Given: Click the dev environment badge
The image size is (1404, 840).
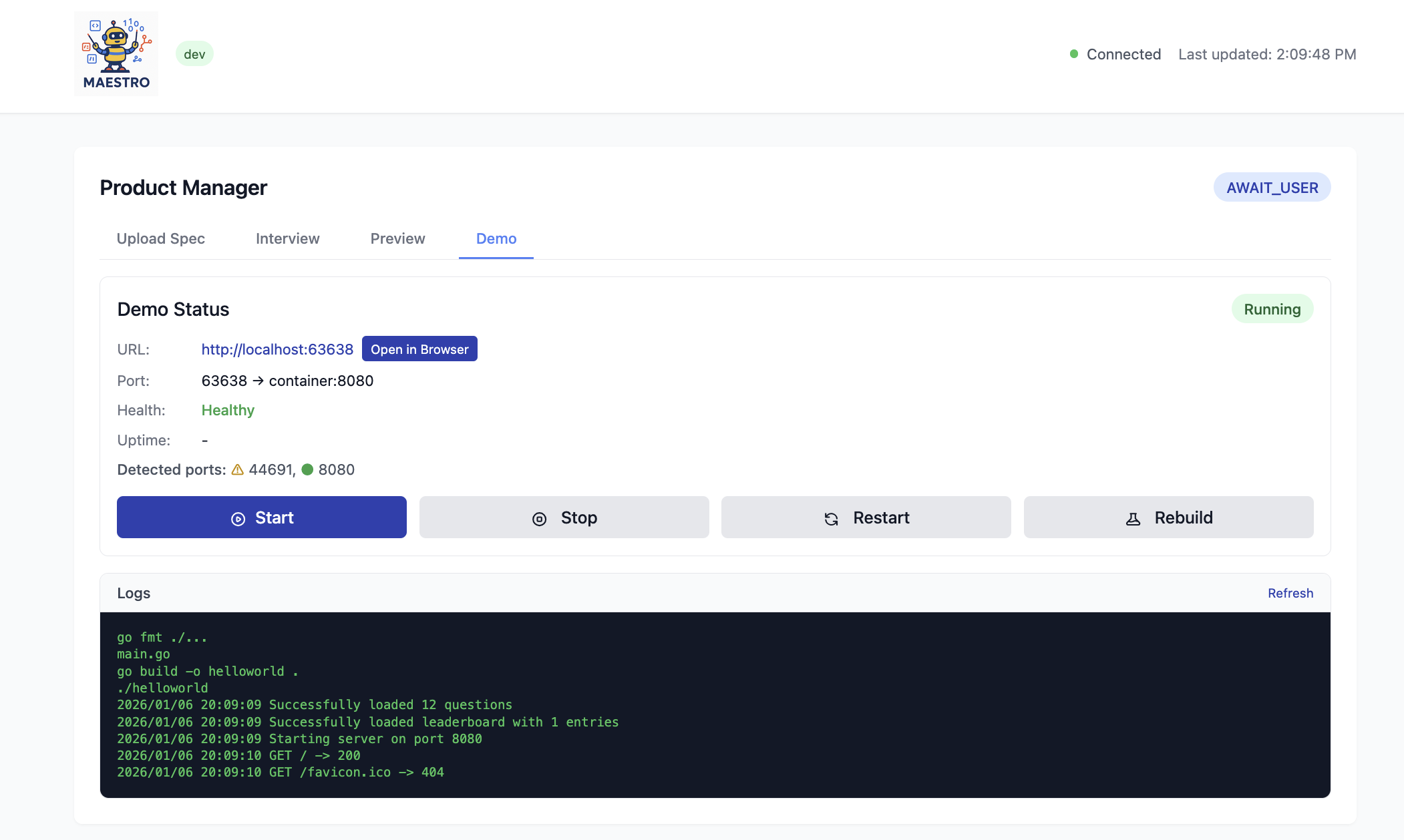Looking at the screenshot, I should [x=194, y=54].
